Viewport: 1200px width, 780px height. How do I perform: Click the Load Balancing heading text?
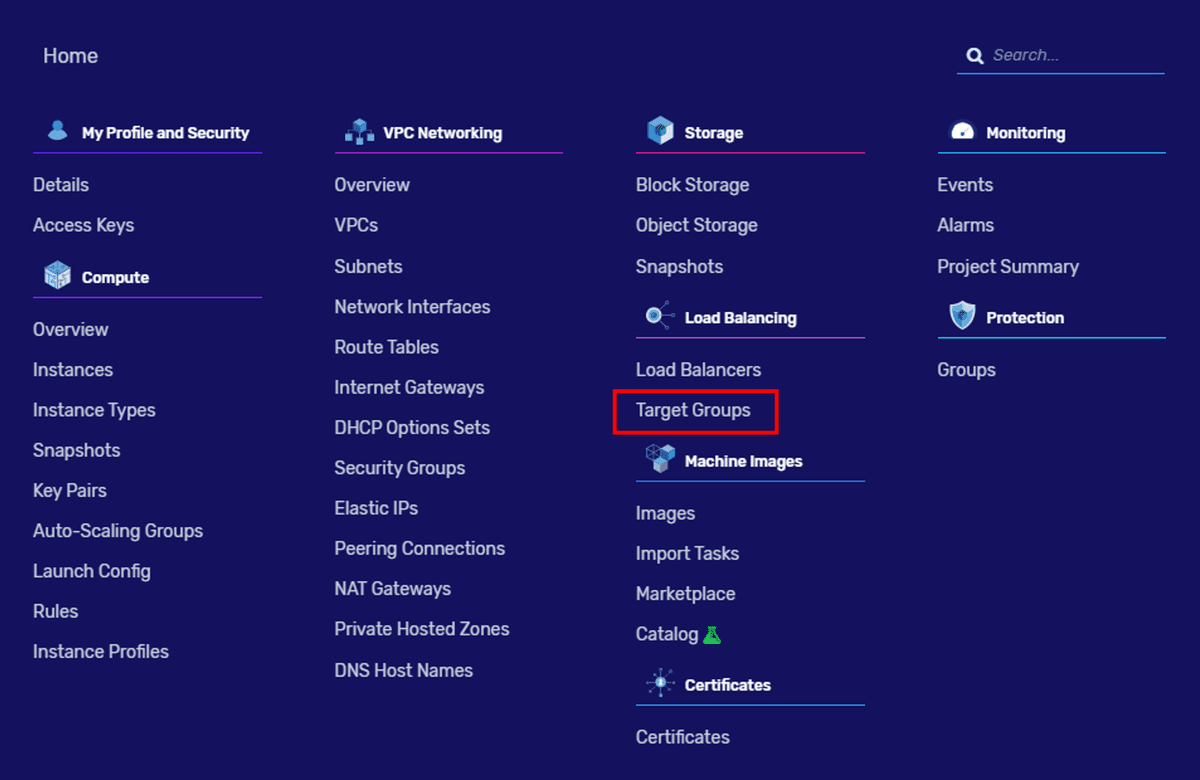pyautogui.click(x=741, y=318)
